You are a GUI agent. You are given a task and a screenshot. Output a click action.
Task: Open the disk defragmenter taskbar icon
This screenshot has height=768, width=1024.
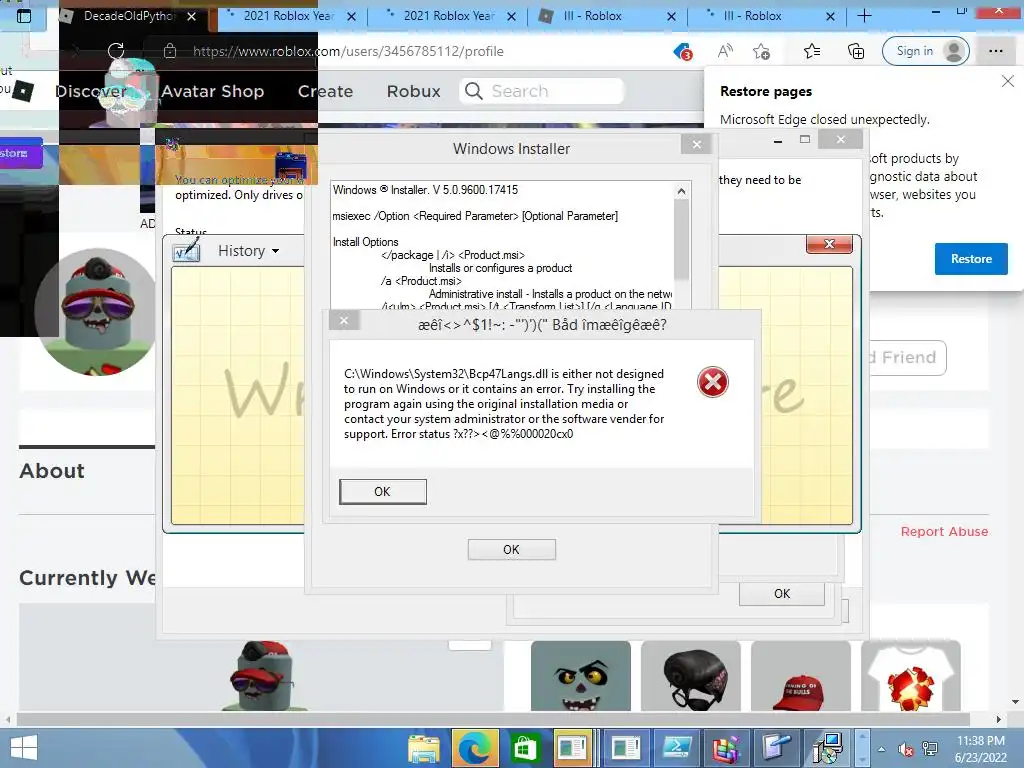click(727, 748)
